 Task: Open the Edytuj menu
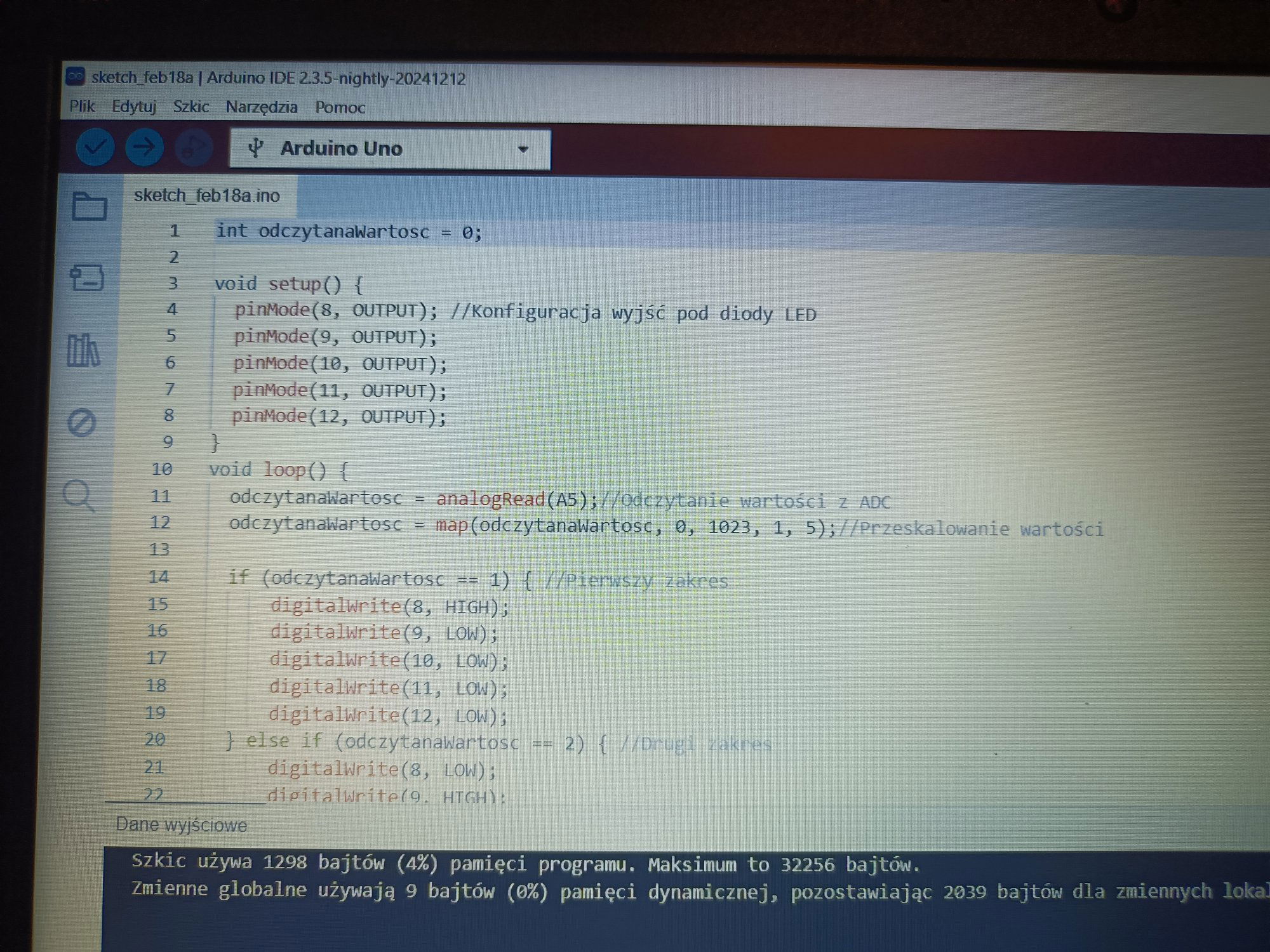tap(134, 107)
